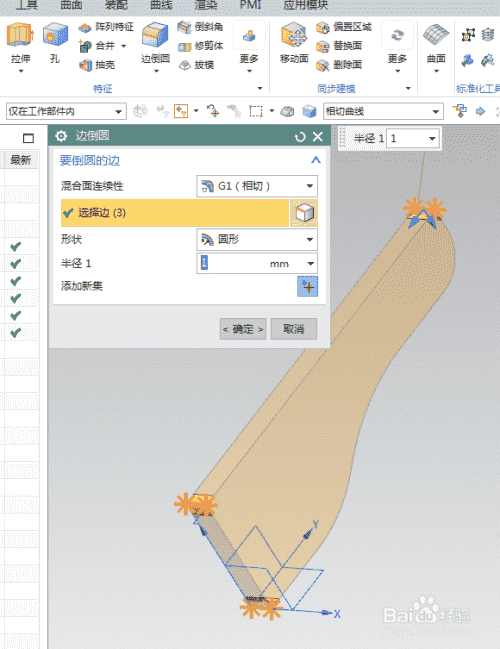Click the blue solid cube icon in selection bar
Image resolution: width=500 pixels, height=649 pixels.
point(309,111)
